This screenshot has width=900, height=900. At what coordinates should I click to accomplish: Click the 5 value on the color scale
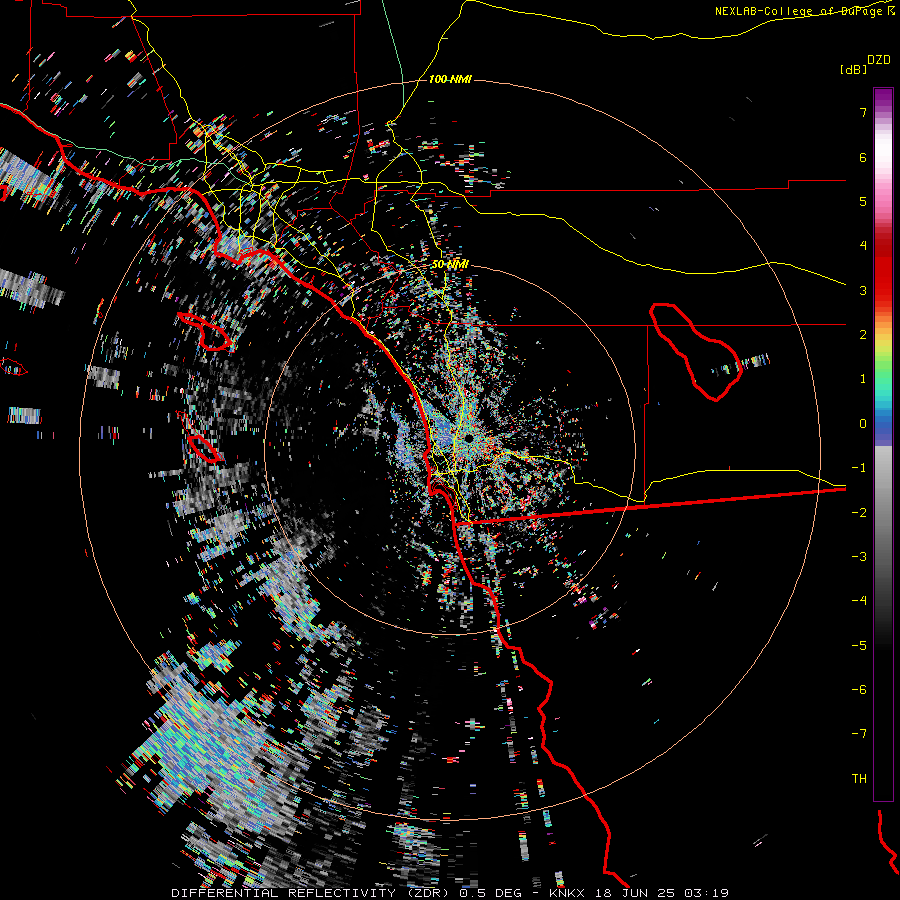(863, 201)
